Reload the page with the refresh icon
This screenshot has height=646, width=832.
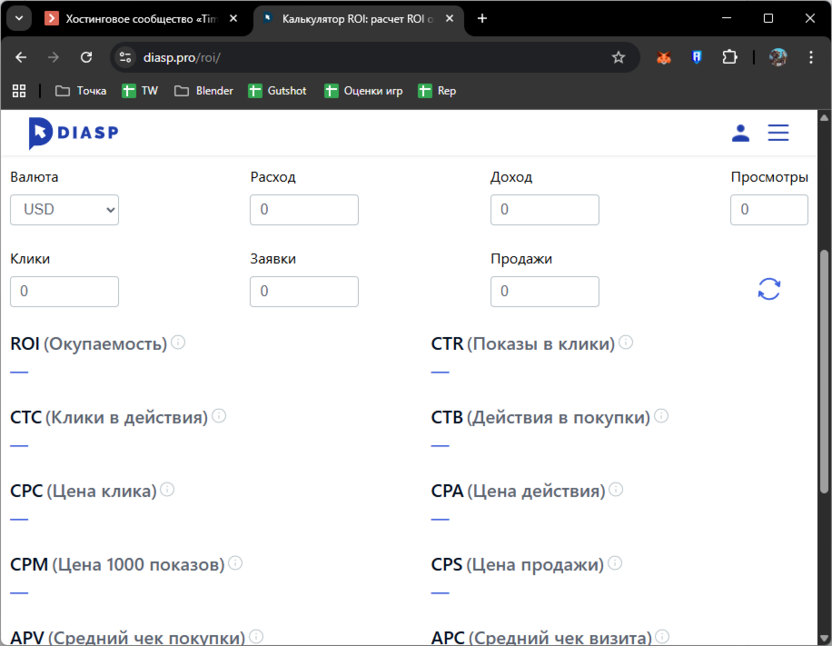pos(87,57)
